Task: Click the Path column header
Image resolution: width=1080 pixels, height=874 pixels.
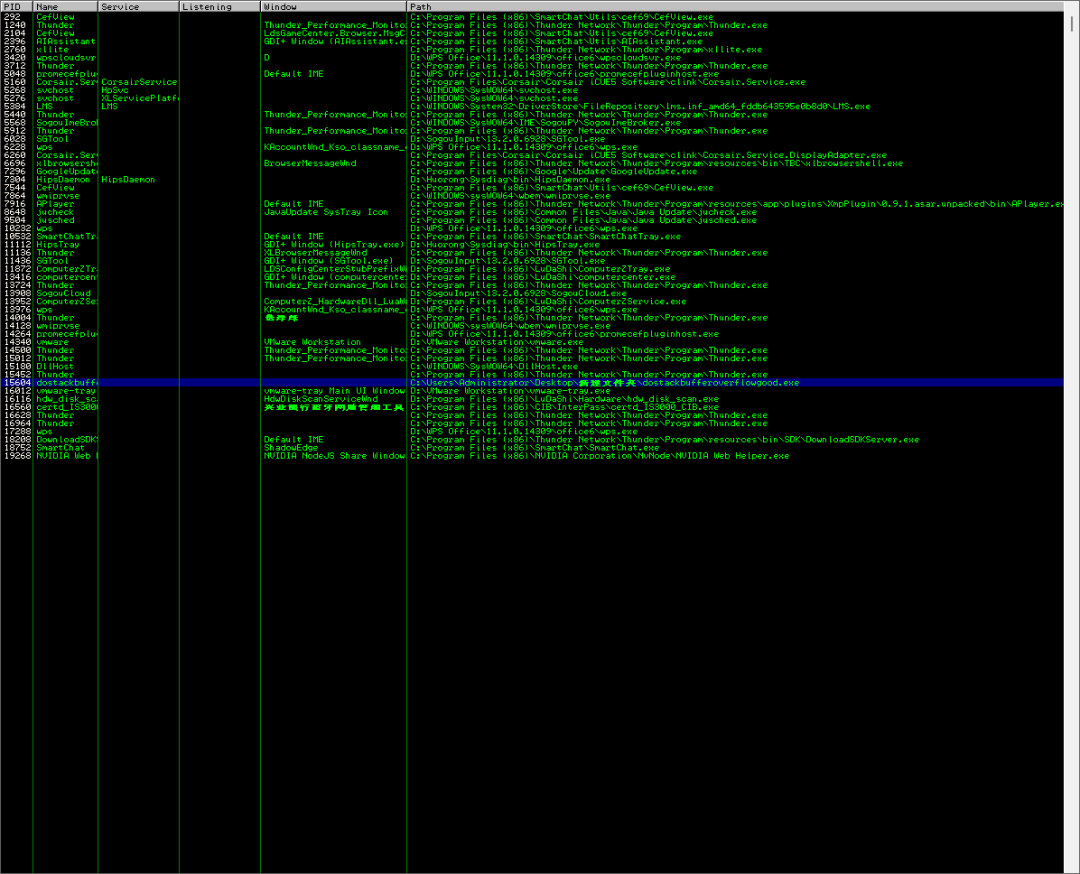Action: click(735, 6)
